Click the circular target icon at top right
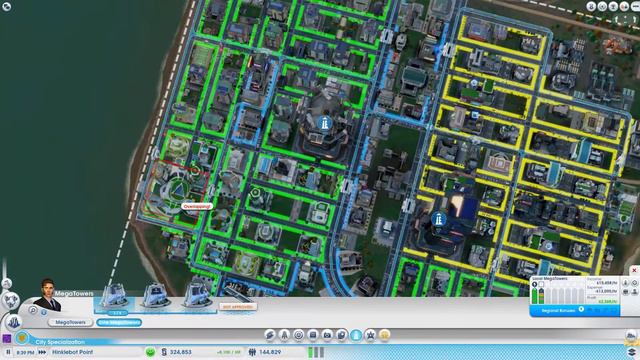This screenshot has height=360, width=640. click(x=602, y=6)
